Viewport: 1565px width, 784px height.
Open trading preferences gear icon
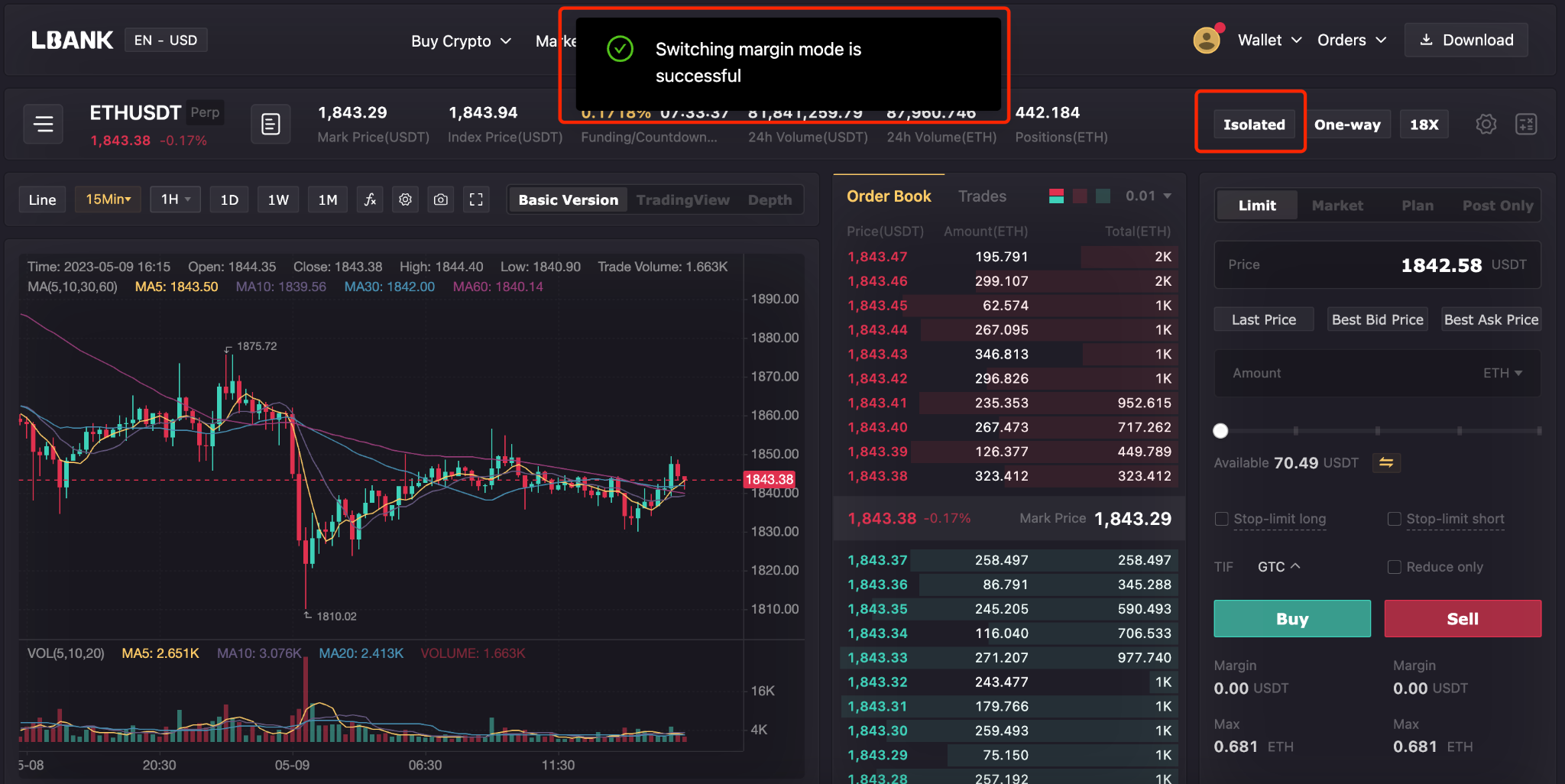pyautogui.click(x=1486, y=124)
